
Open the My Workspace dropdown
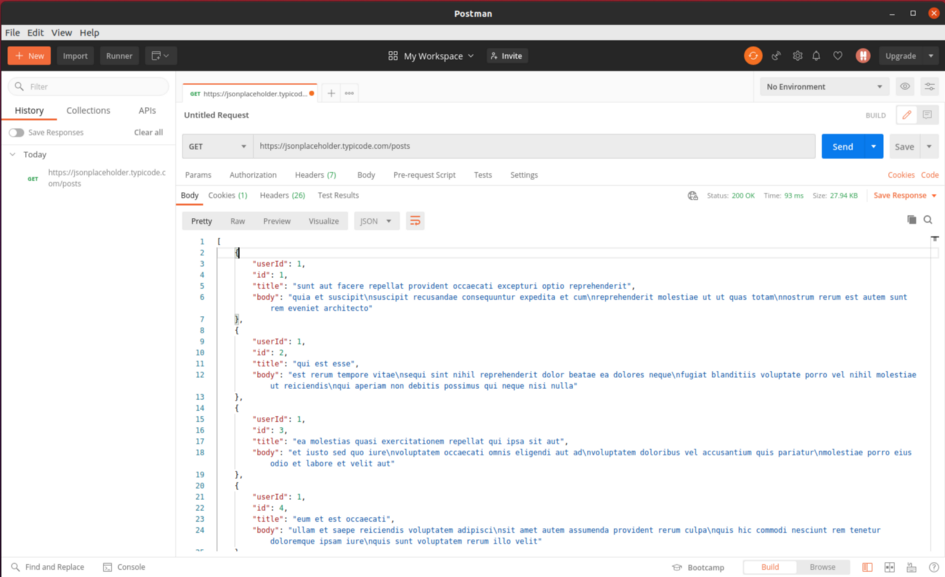coord(431,55)
